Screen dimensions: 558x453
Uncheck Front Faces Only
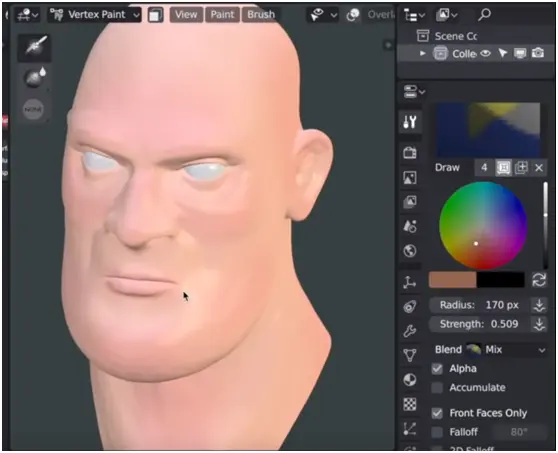point(437,413)
